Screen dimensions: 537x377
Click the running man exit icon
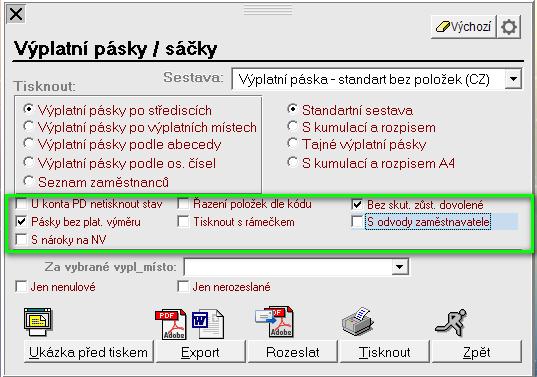[x=451, y=322]
